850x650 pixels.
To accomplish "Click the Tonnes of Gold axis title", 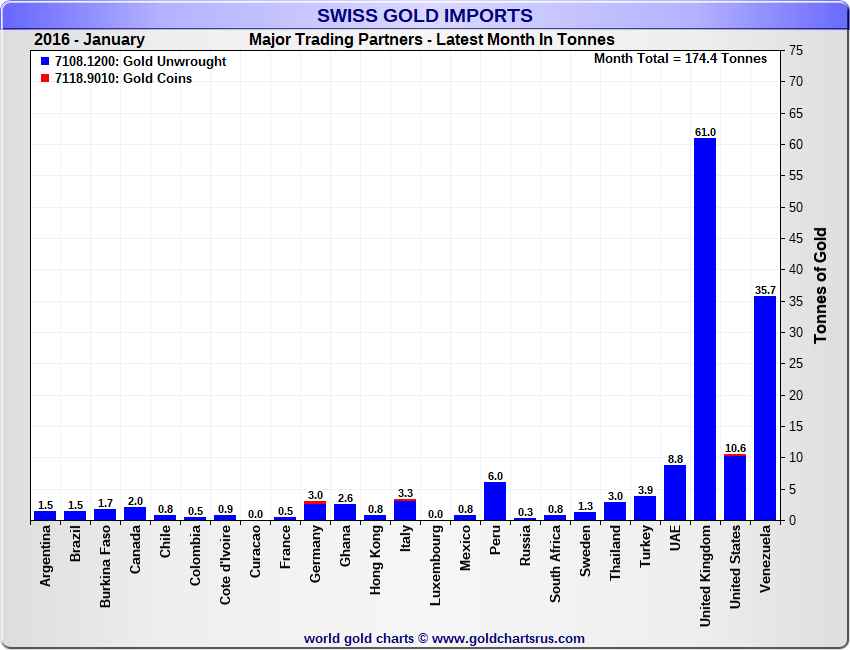I will tap(820, 285).
